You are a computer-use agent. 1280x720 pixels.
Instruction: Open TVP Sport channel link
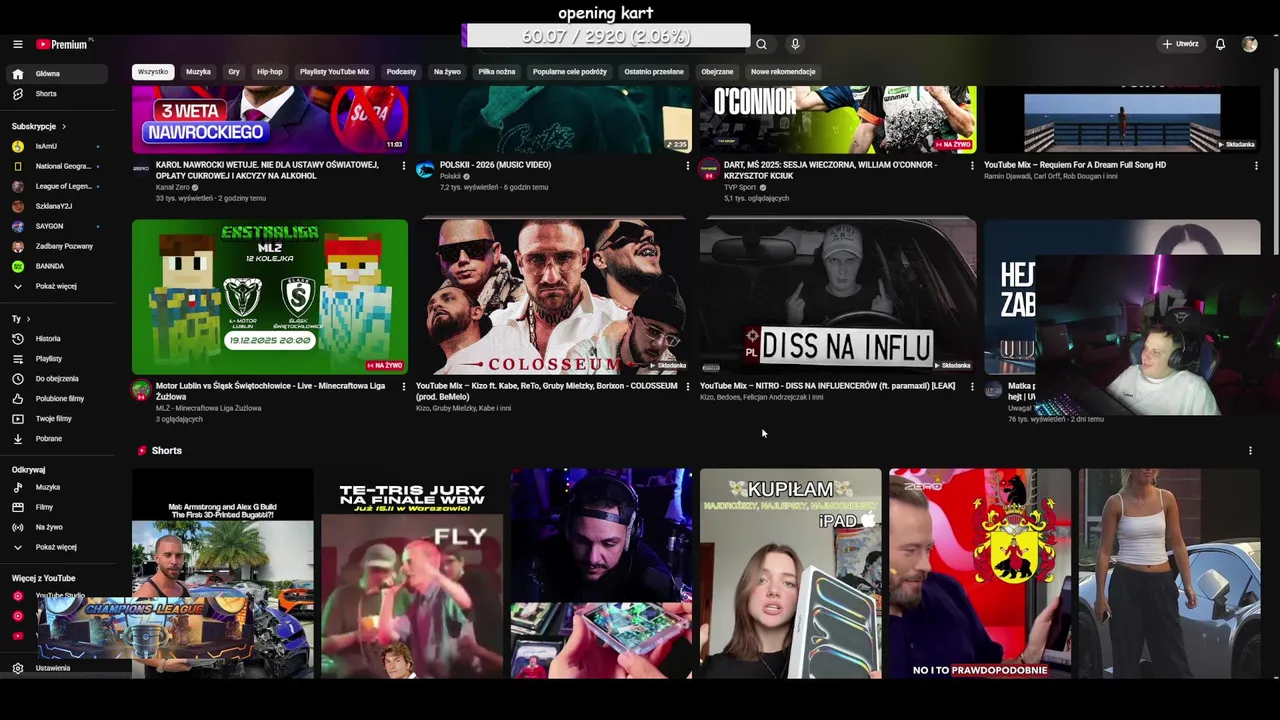tap(740, 187)
